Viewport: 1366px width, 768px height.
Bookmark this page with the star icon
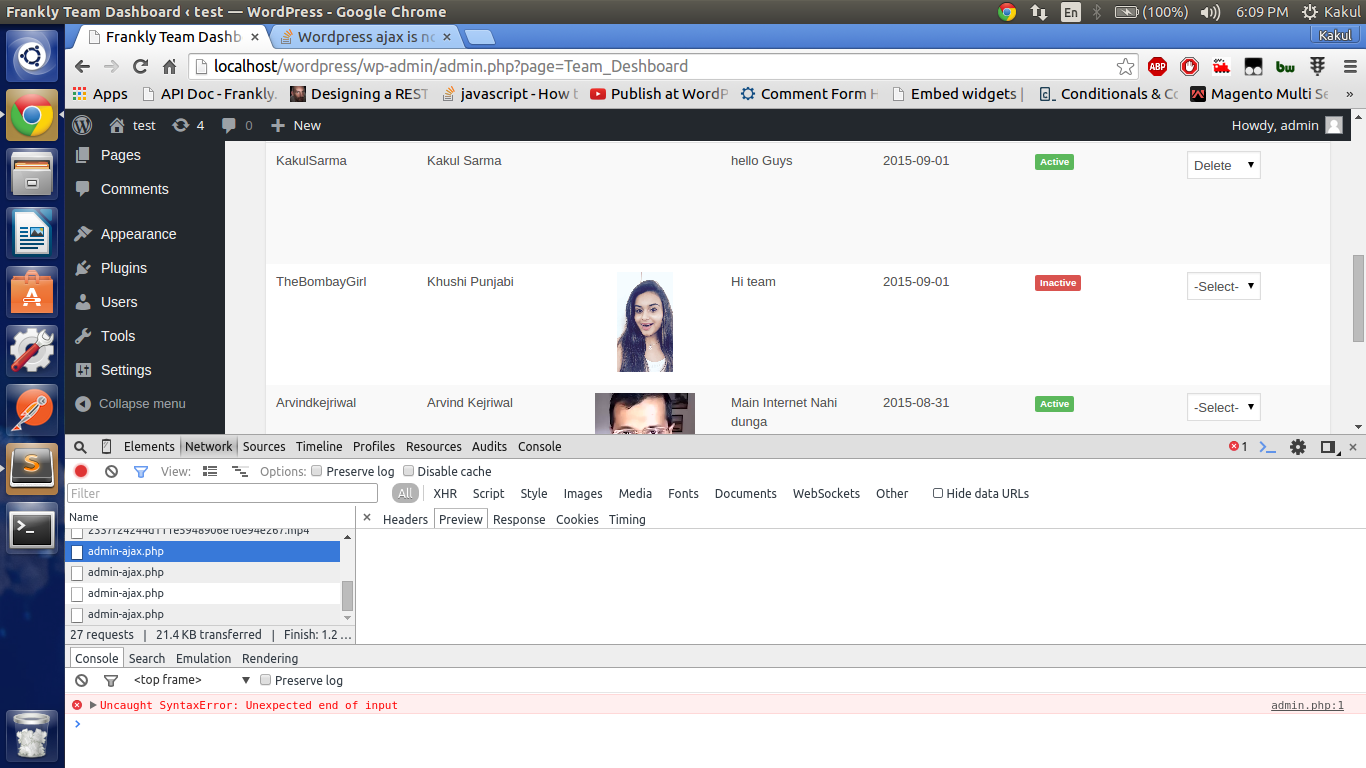(x=1125, y=67)
